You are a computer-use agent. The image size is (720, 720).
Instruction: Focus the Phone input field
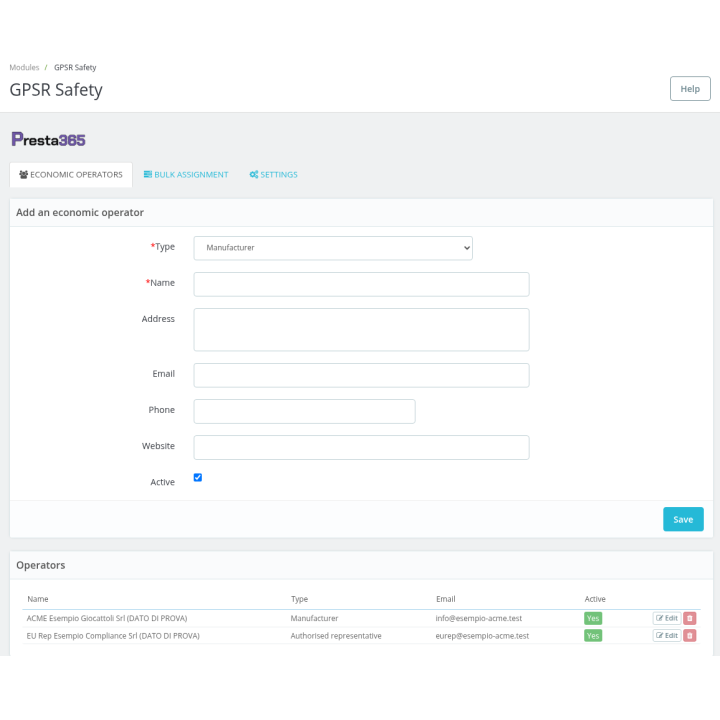(x=304, y=411)
